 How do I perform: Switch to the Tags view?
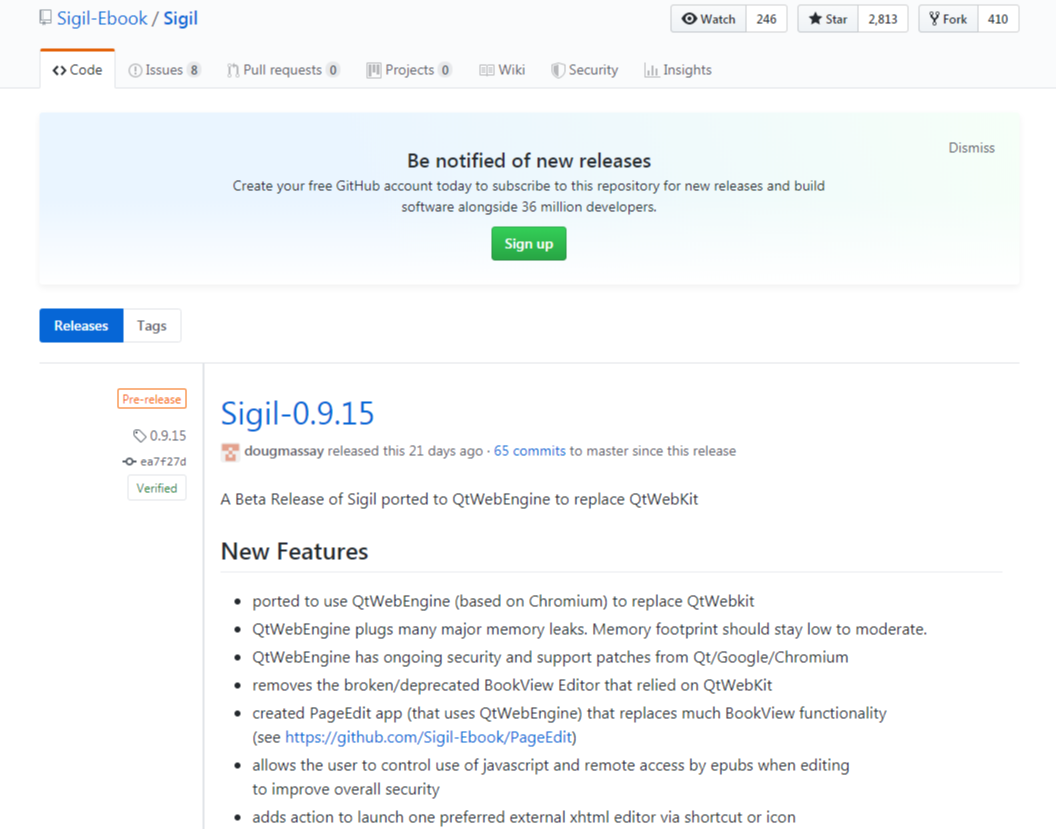pyautogui.click(x=152, y=325)
